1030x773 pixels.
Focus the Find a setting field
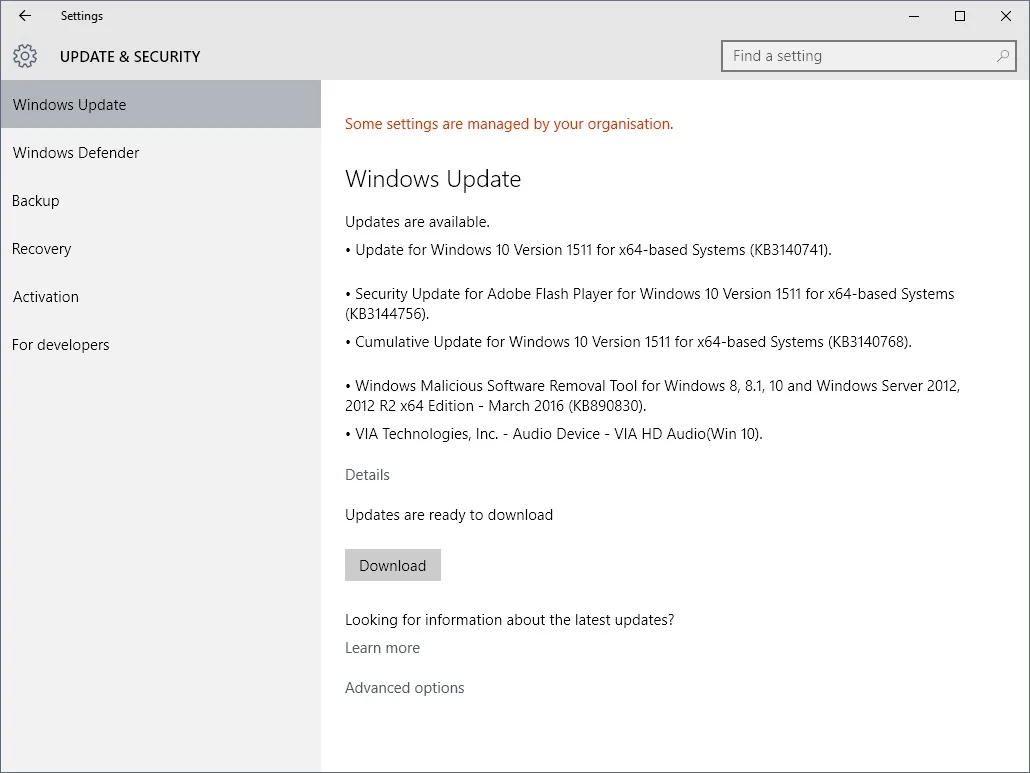pyautogui.click(x=868, y=56)
